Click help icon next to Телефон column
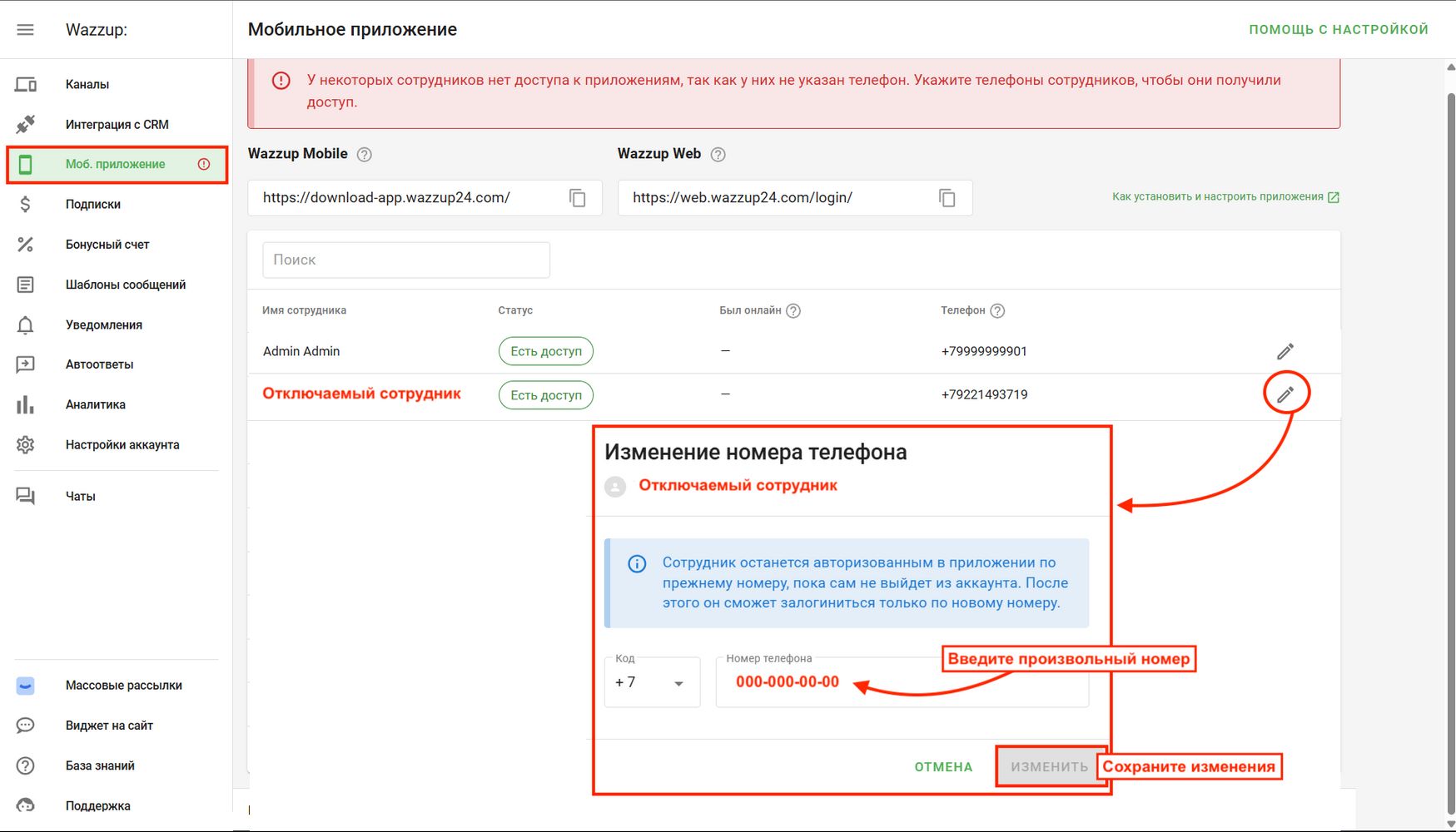 click(x=997, y=310)
